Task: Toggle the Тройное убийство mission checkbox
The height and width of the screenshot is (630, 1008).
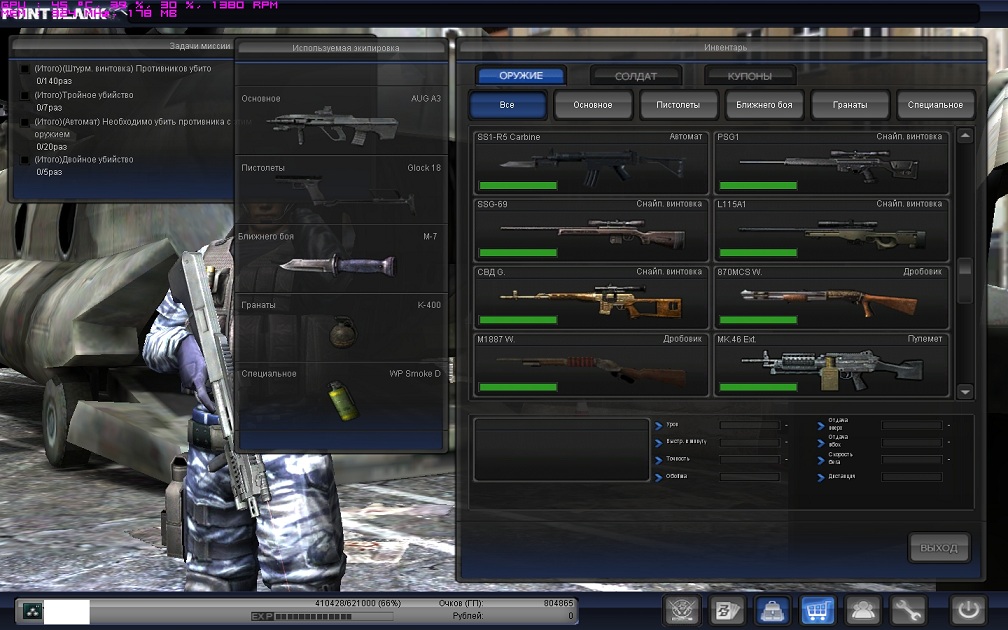Action: coord(25,96)
